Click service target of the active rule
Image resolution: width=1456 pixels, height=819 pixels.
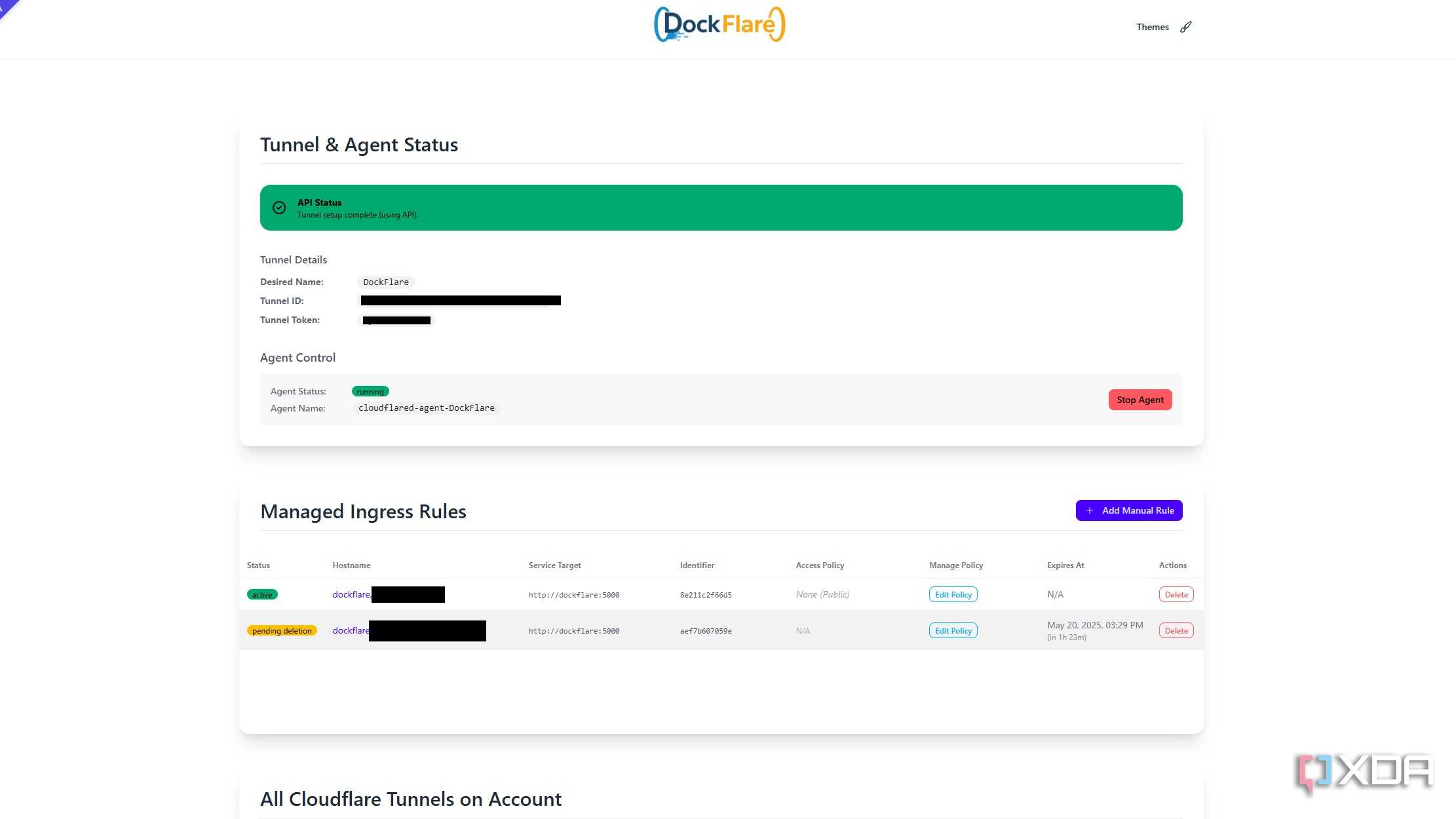tap(574, 595)
